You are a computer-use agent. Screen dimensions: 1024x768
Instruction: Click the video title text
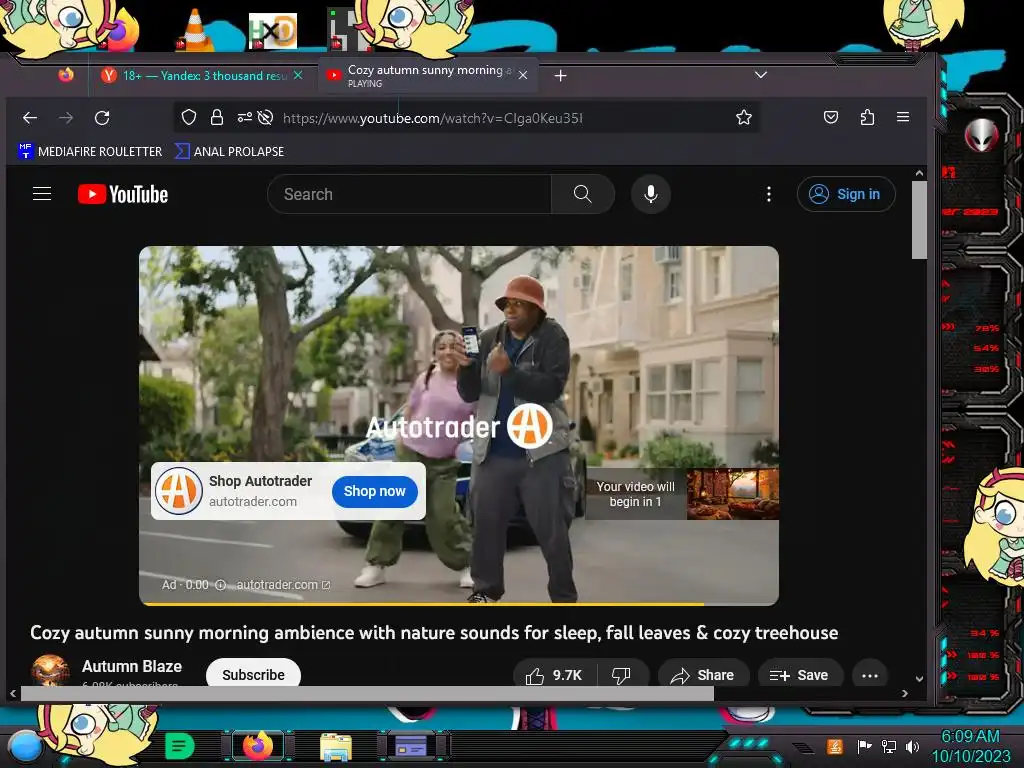[434, 633]
